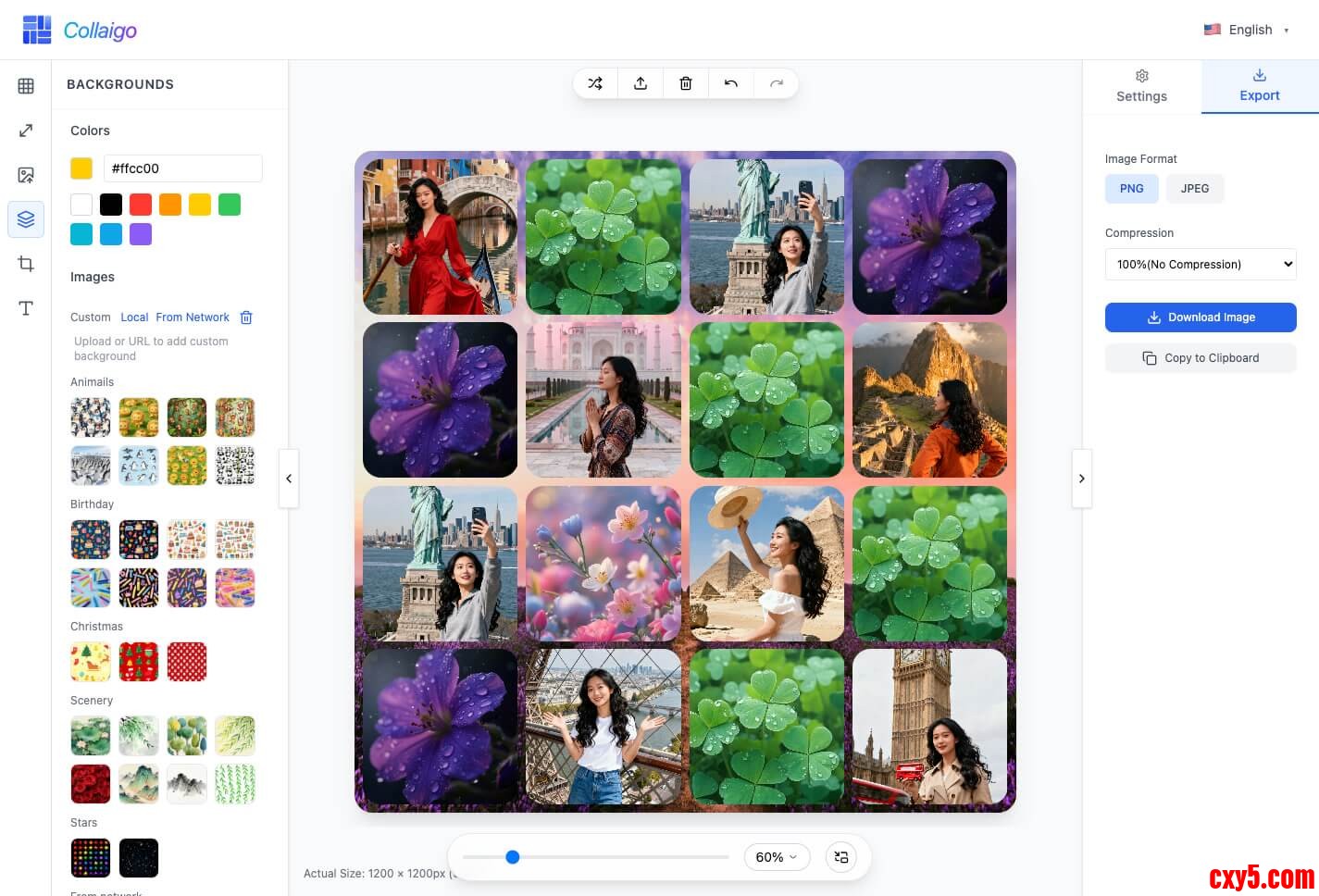Screen dimensions: 1319x896
Task: Click the fit-to-screen icon beside zoom
Action: 841,857
